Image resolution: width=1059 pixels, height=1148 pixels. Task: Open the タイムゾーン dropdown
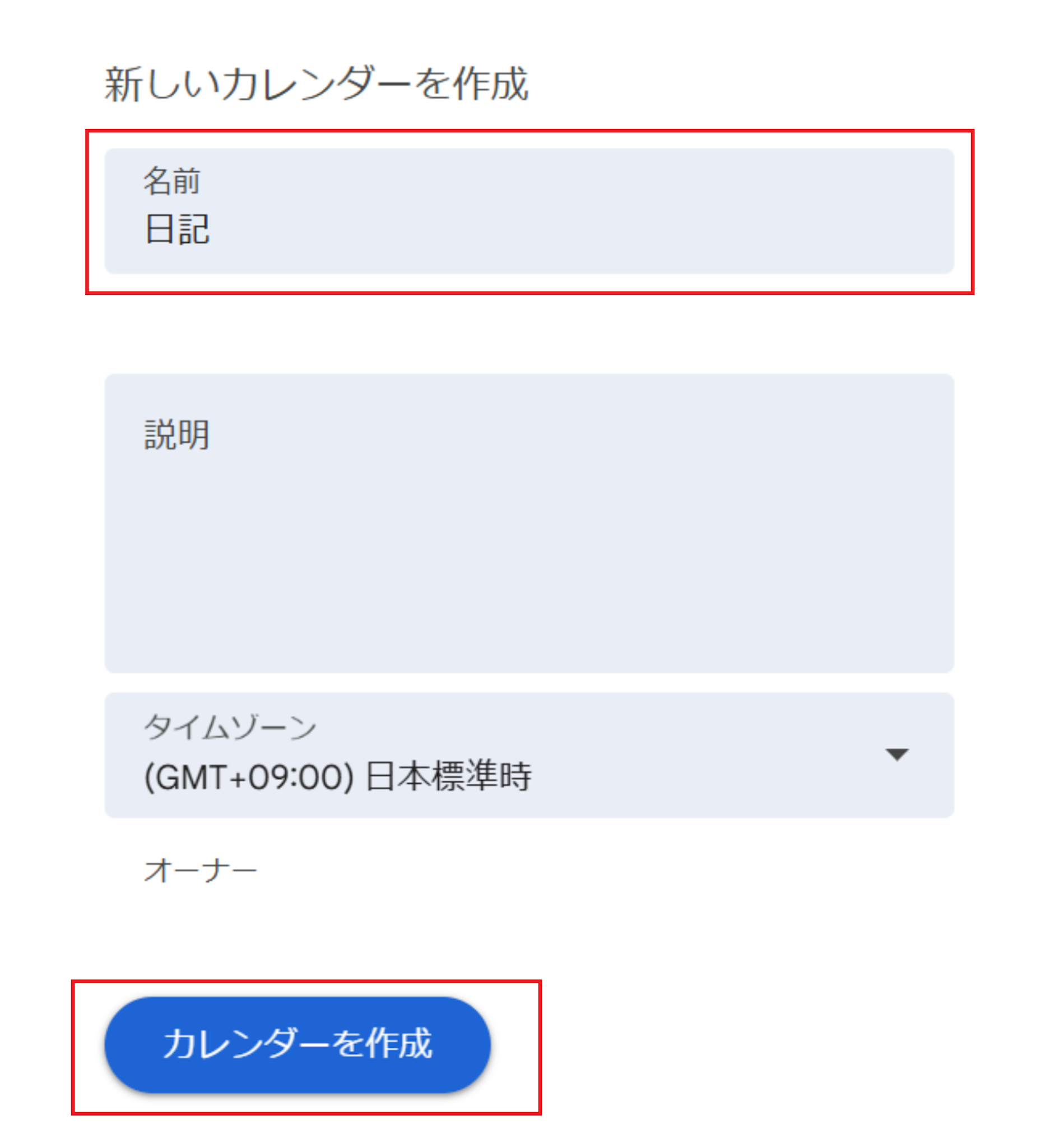pyautogui.click(x=528, y=755)
